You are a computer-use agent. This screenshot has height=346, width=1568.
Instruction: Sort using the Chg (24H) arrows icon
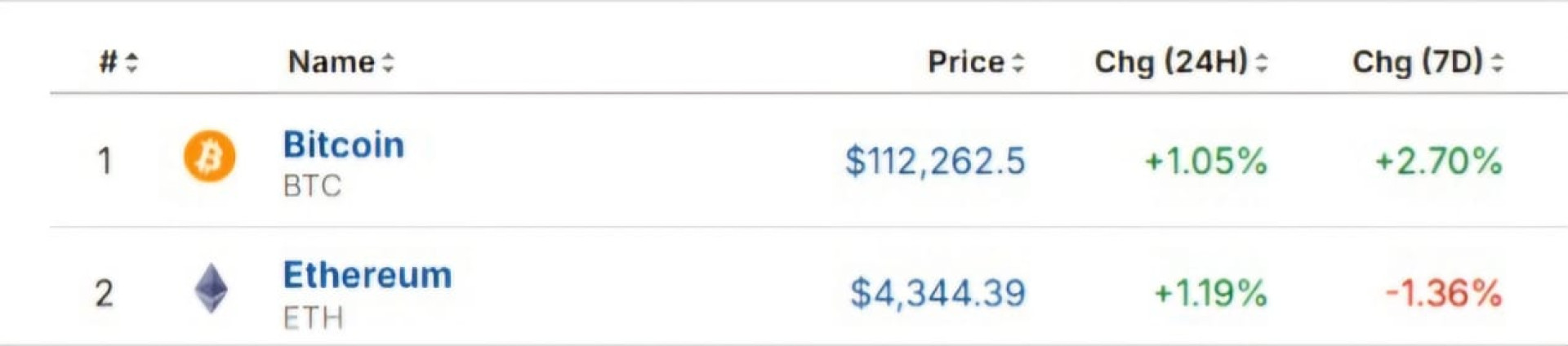click(x=1262, y=62)
